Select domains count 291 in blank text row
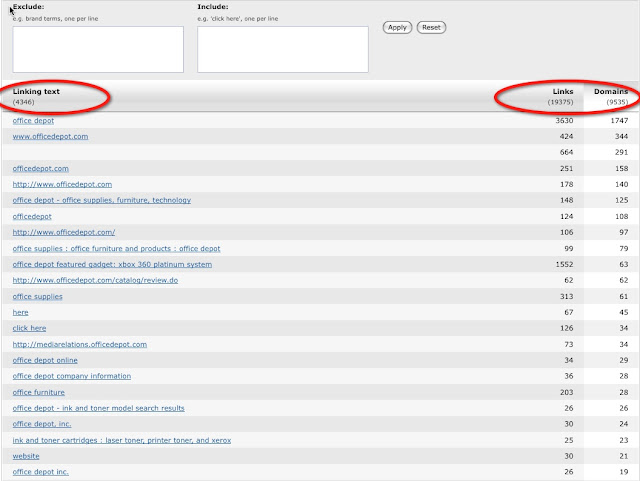This screenshot has height=481, width=640. click(622, 152)
